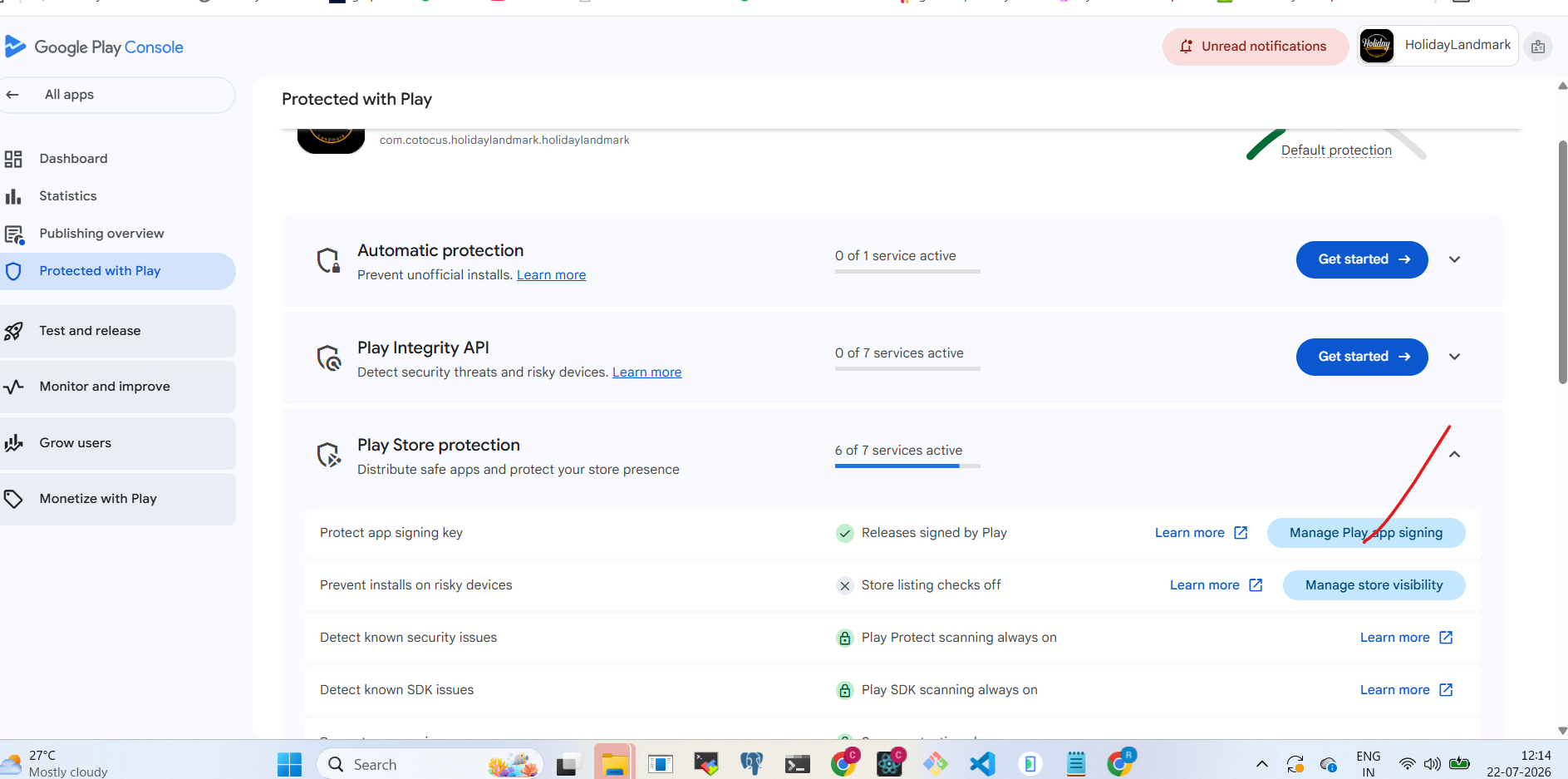1568x779 pixels.
Task: Show hidden system tray icons
Action: [x=1261, y=764]
